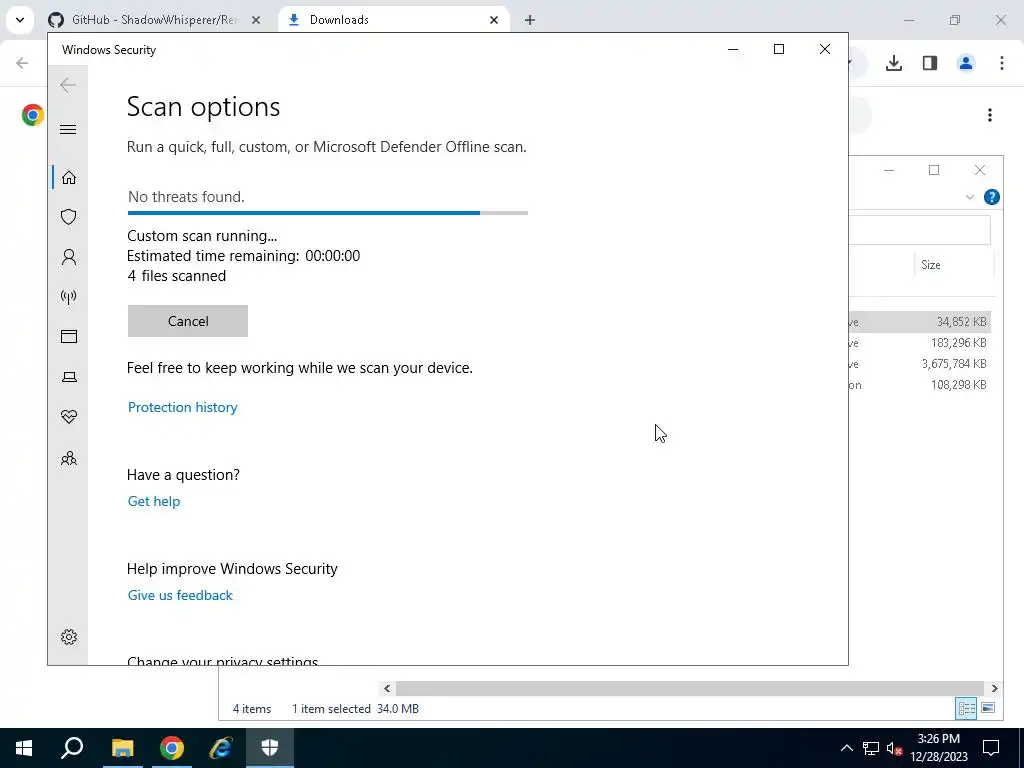The image size is (1024, 768).
Task: Click Chrome logo on Downloads page
Action: 33,115
